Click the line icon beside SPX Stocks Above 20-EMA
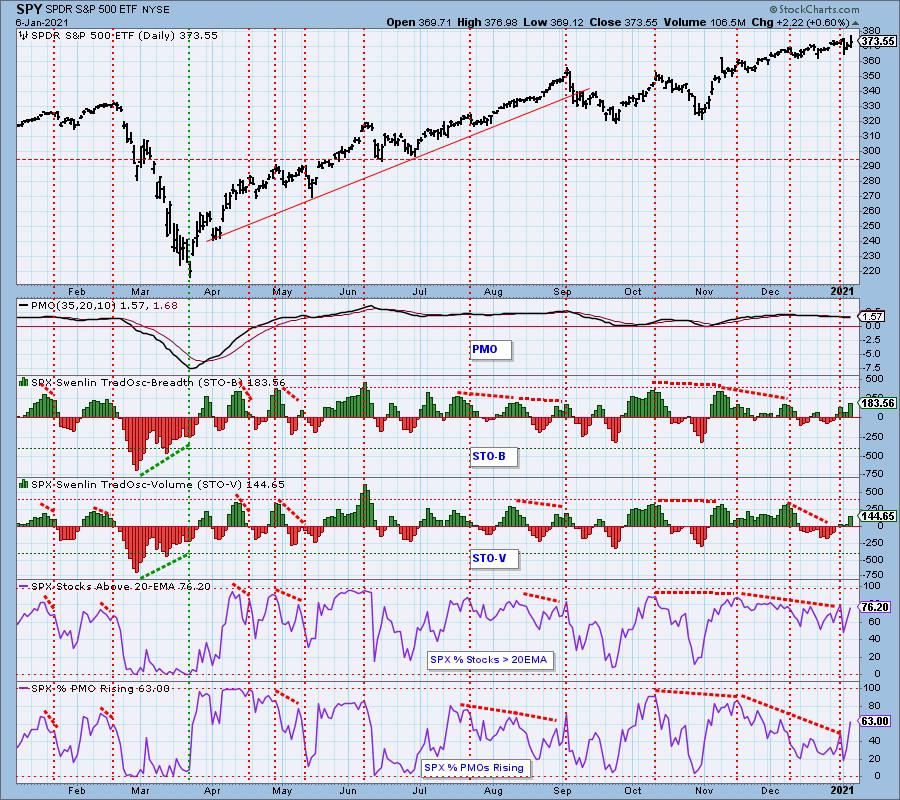Image resolution: width=900 pixels, height=800 pixels. pyautogui.click(x=24, y=587)
